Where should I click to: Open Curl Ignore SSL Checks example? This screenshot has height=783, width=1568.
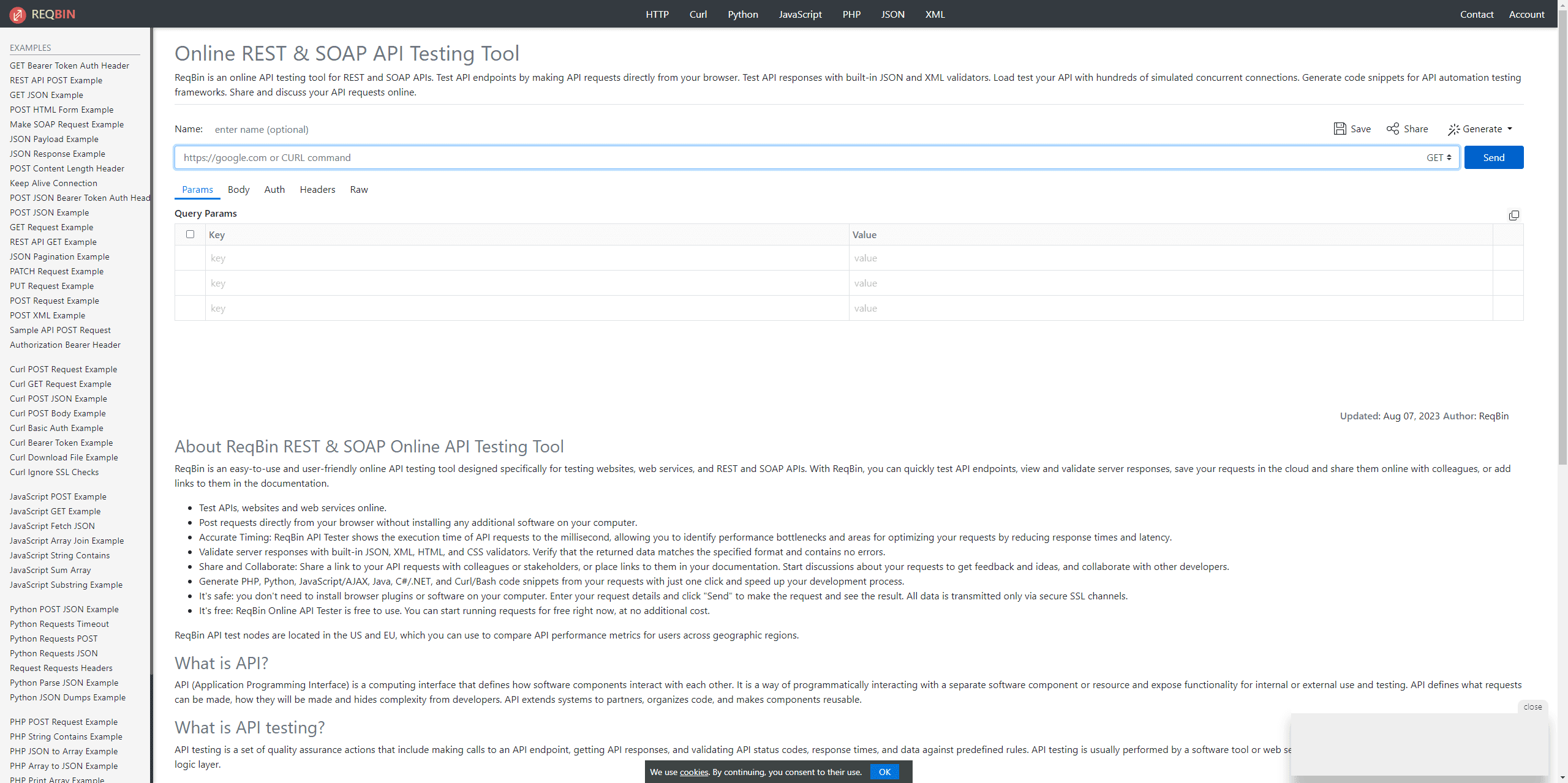[x=54, y=472]
